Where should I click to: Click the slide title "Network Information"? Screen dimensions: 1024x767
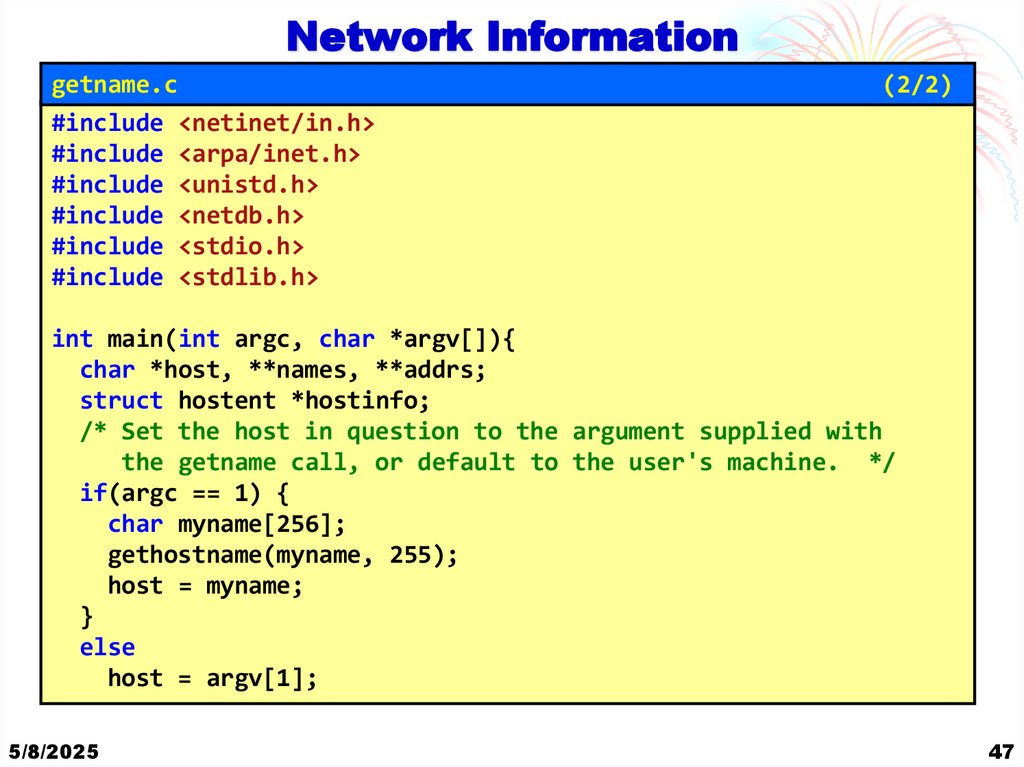(x=512, y=36)
